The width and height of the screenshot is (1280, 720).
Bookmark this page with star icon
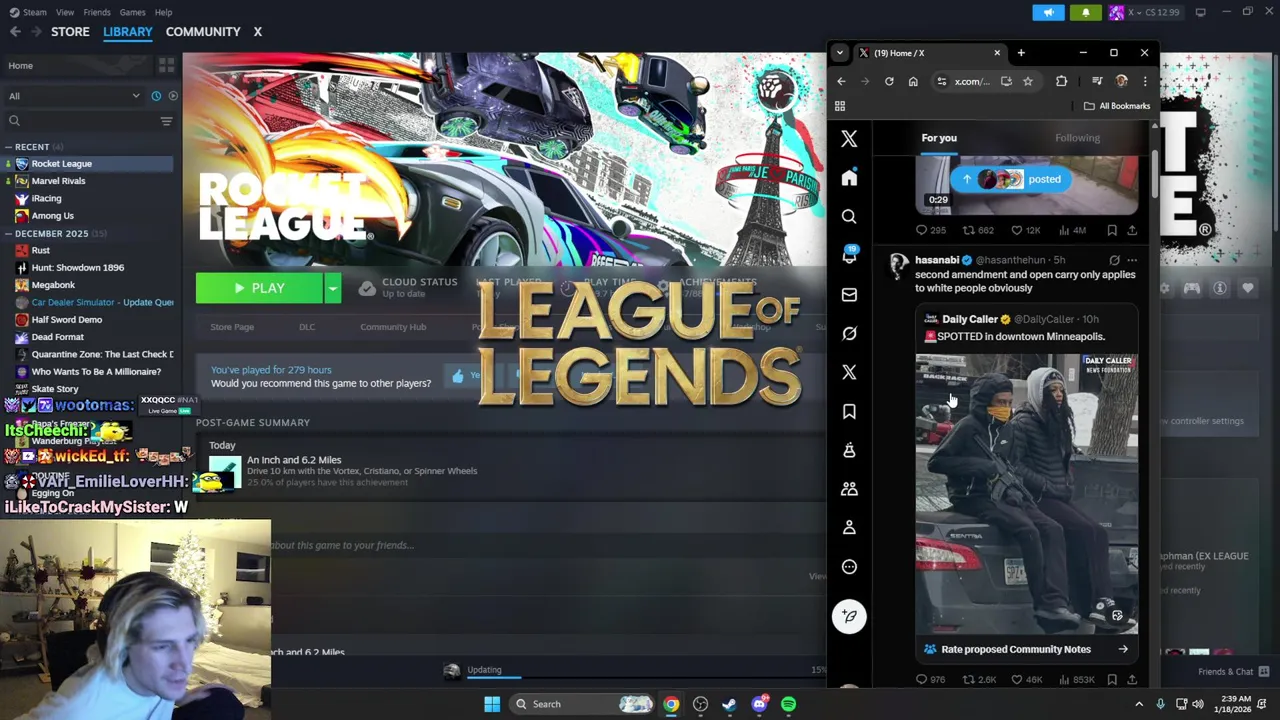1027,81
